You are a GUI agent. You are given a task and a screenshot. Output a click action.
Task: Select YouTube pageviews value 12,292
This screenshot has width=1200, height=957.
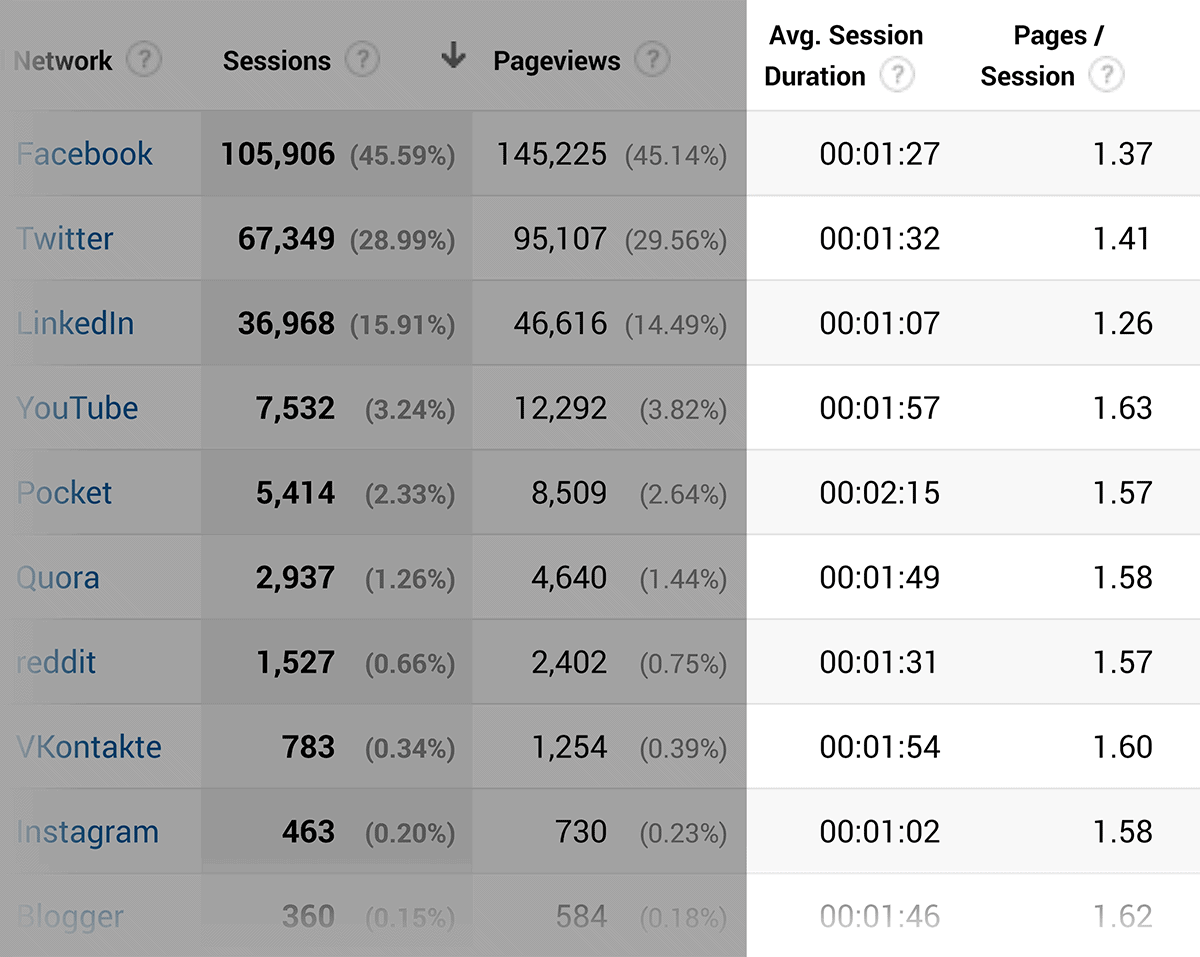tap(560, 408)
